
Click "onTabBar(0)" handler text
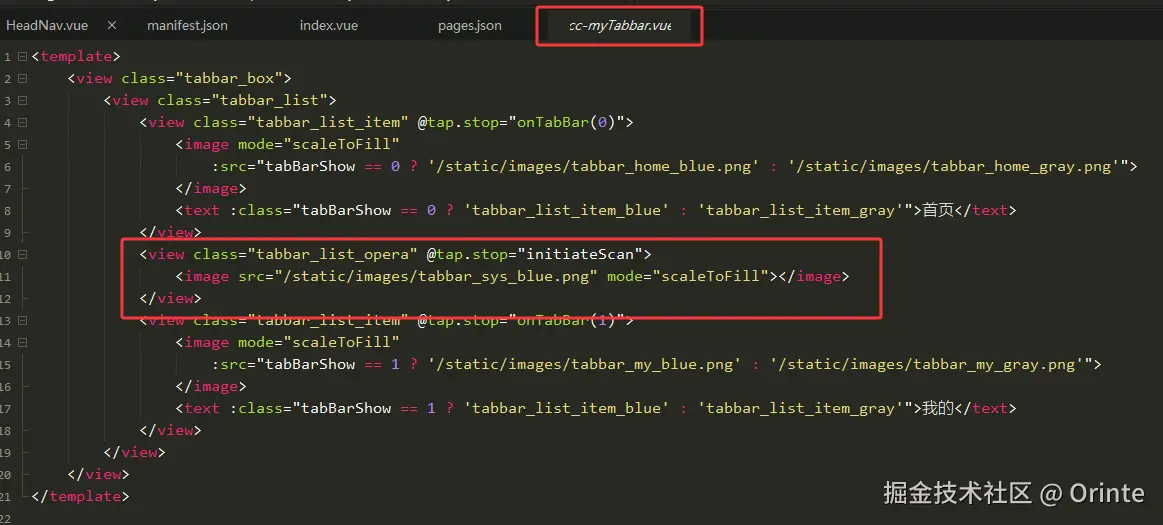pos(566,122)
